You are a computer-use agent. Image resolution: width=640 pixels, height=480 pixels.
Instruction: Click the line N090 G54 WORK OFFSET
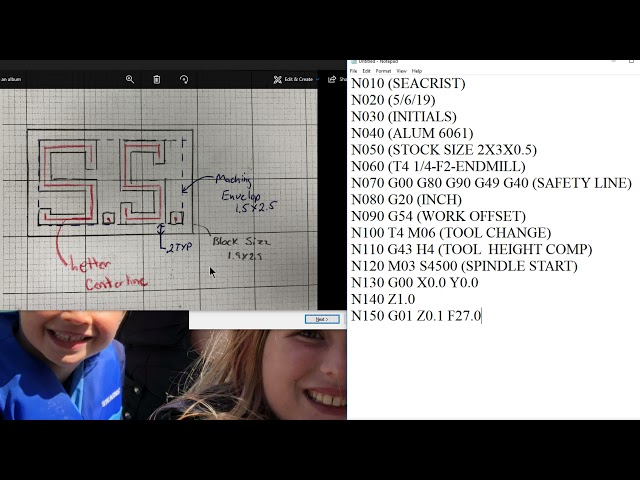438,216
